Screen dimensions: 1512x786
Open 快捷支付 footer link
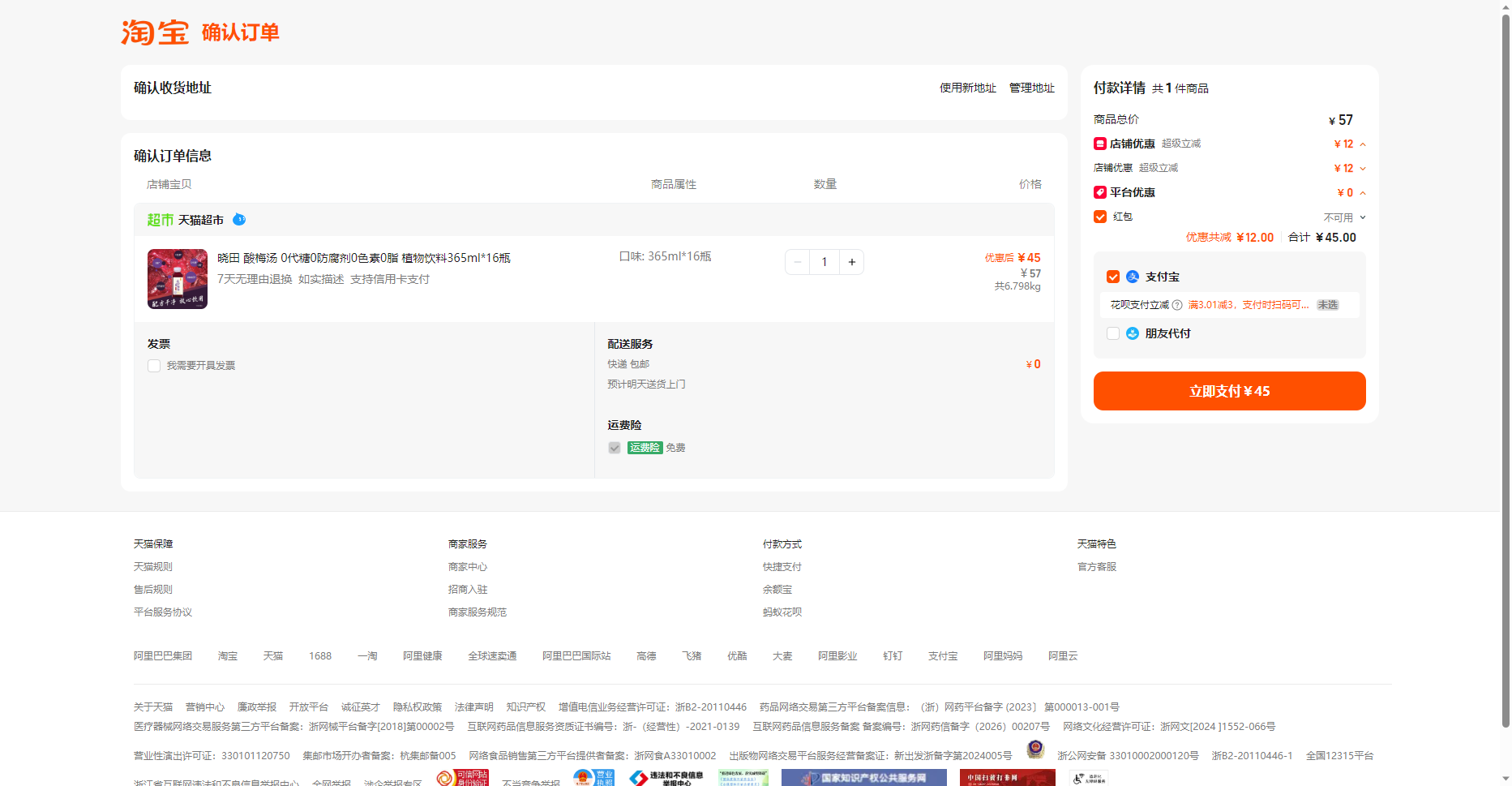782,567
